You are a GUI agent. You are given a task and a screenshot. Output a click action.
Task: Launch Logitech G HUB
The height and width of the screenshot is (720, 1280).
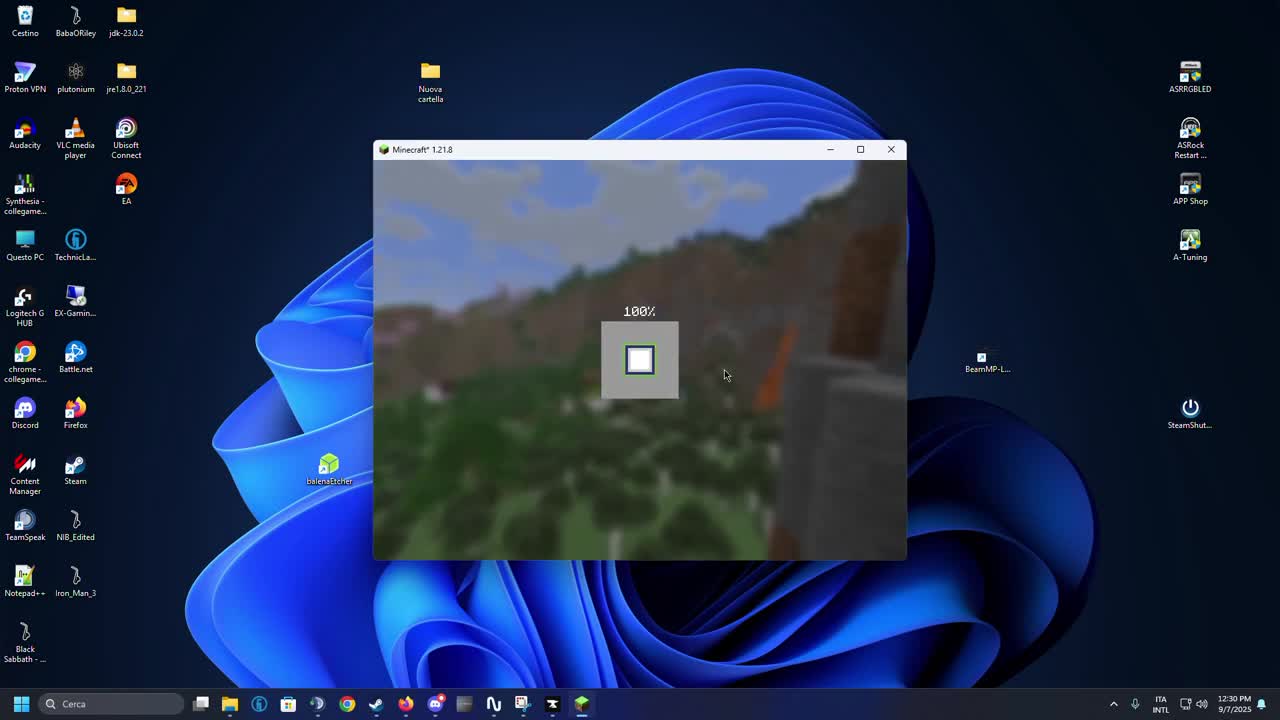25,297
